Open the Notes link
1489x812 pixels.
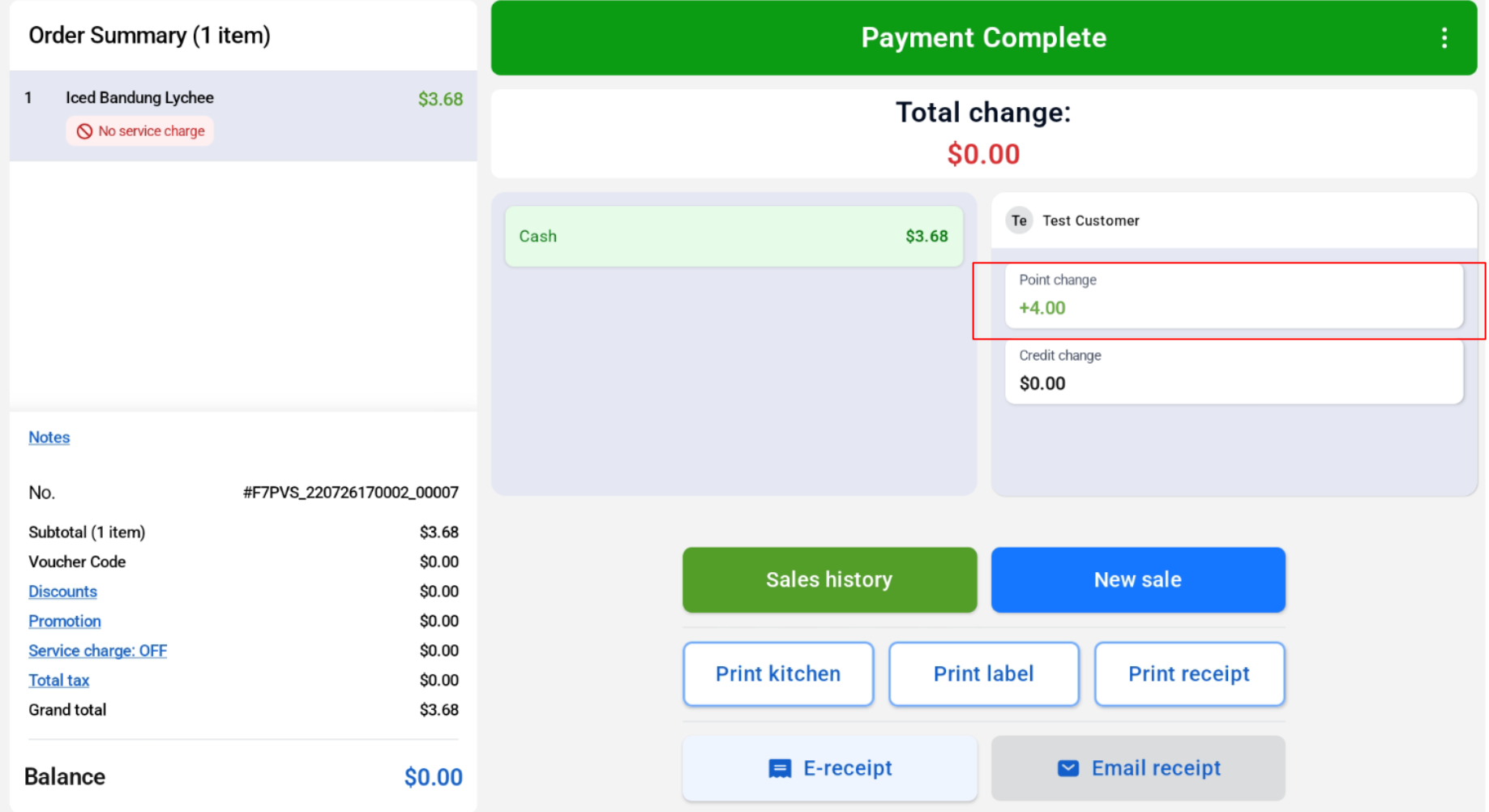(x=49, y=438)
